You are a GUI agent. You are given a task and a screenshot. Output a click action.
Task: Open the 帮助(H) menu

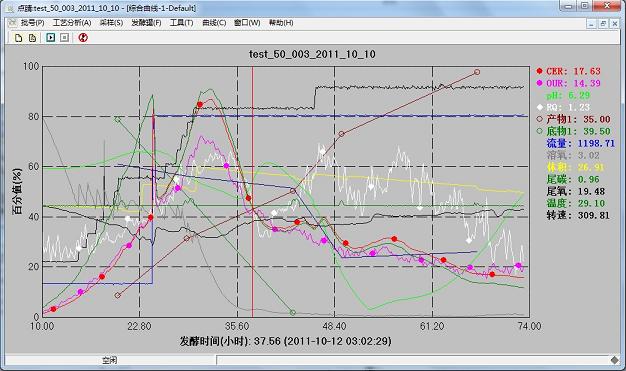[x=281, y=23]
